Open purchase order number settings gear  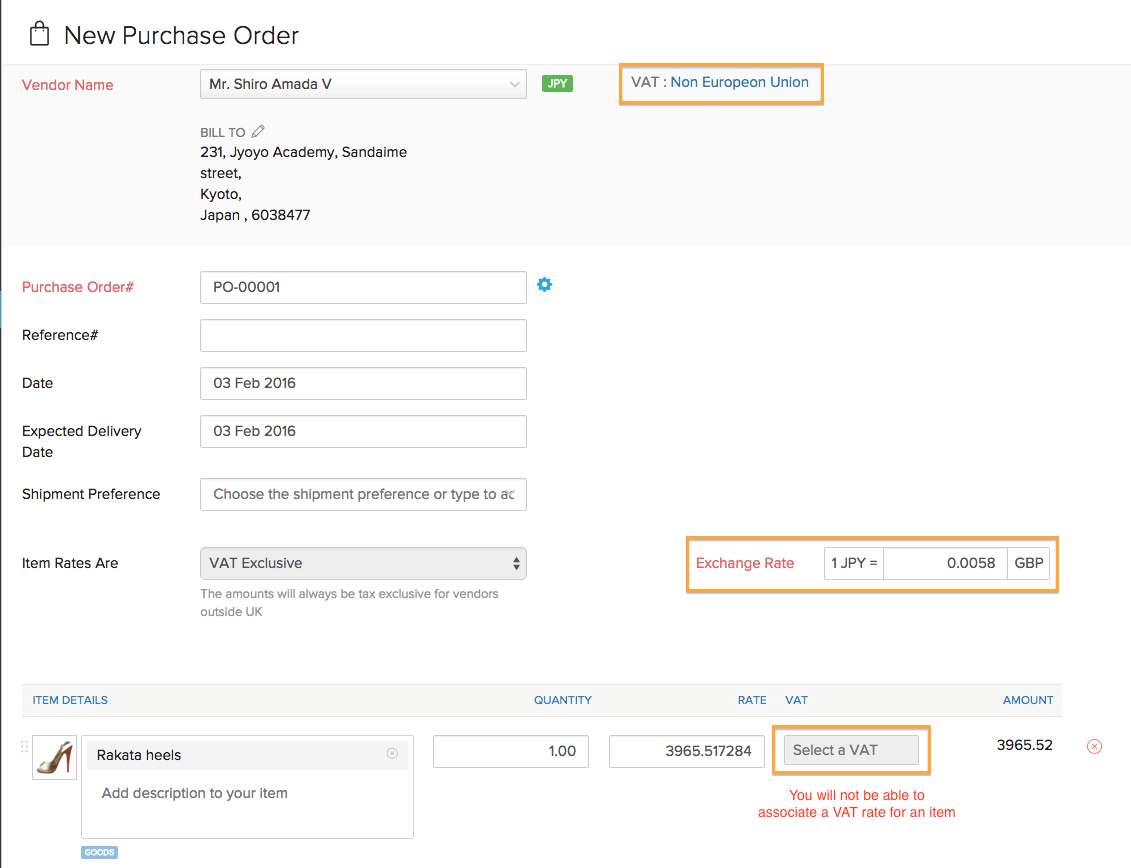coord(544,285)
